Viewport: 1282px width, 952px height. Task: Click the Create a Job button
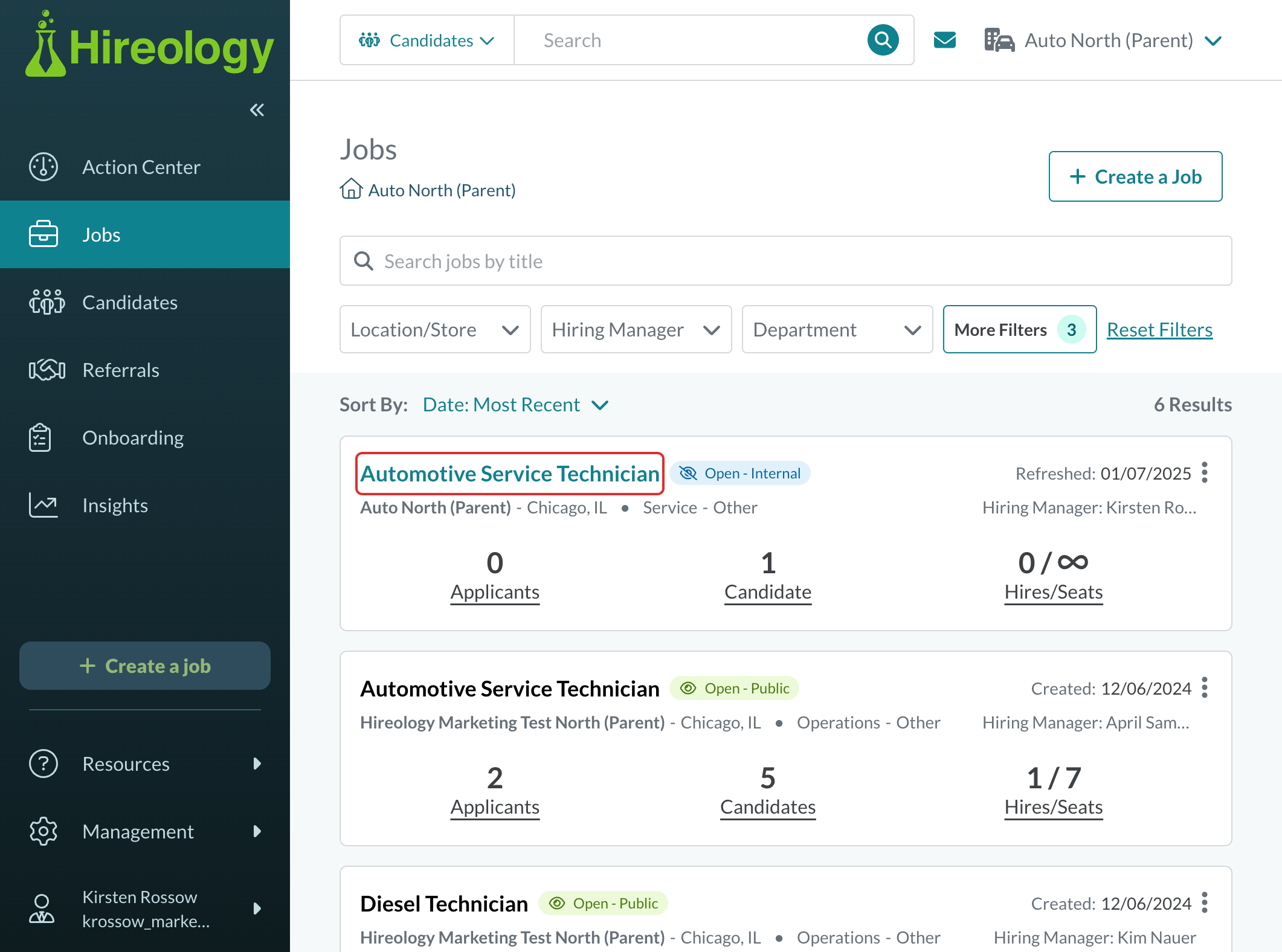[1136, 176]
